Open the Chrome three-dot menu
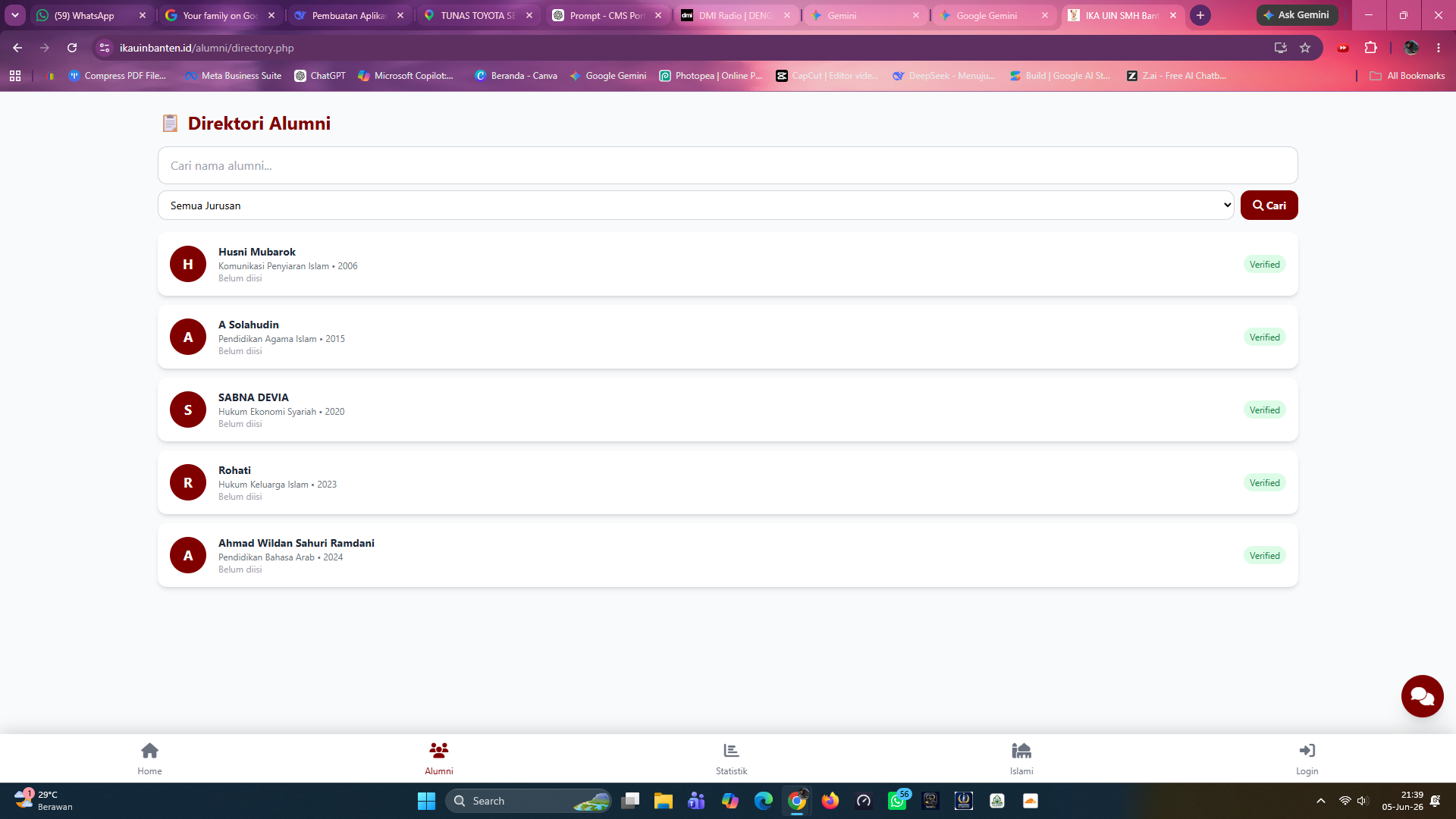This screenshot has width=1456, height=819. (x=1439, y=48)
